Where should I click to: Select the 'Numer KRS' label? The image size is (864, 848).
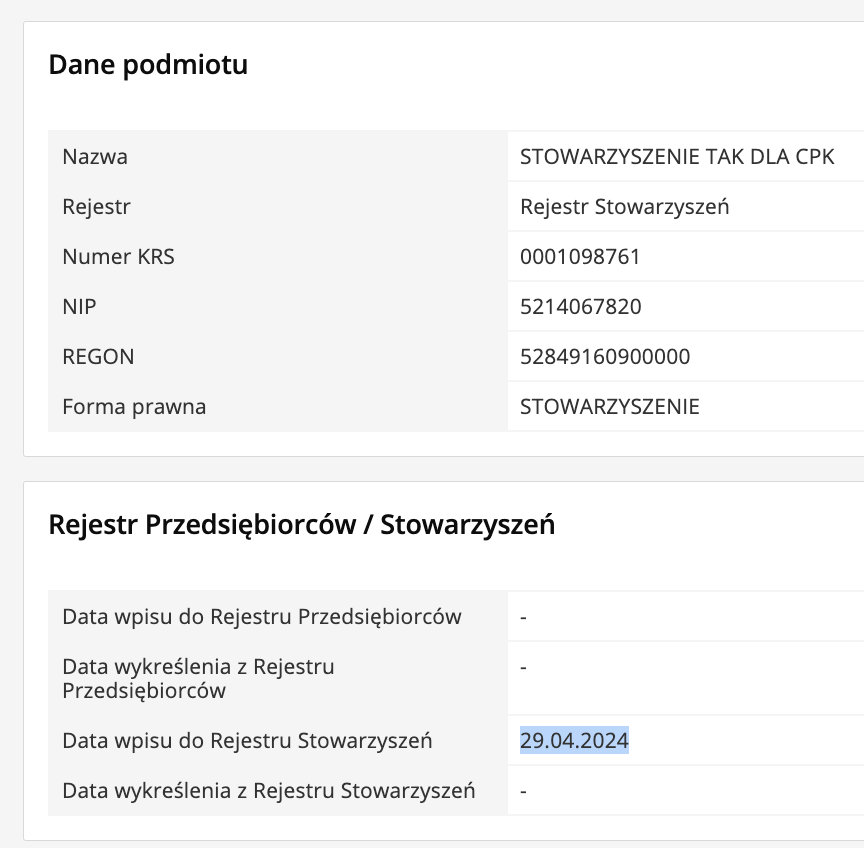click(x=118, y=257)
